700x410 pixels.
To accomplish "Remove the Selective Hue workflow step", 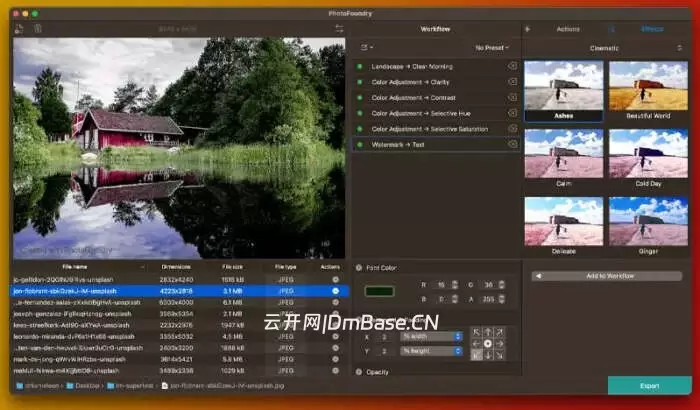I will point(512,113).
